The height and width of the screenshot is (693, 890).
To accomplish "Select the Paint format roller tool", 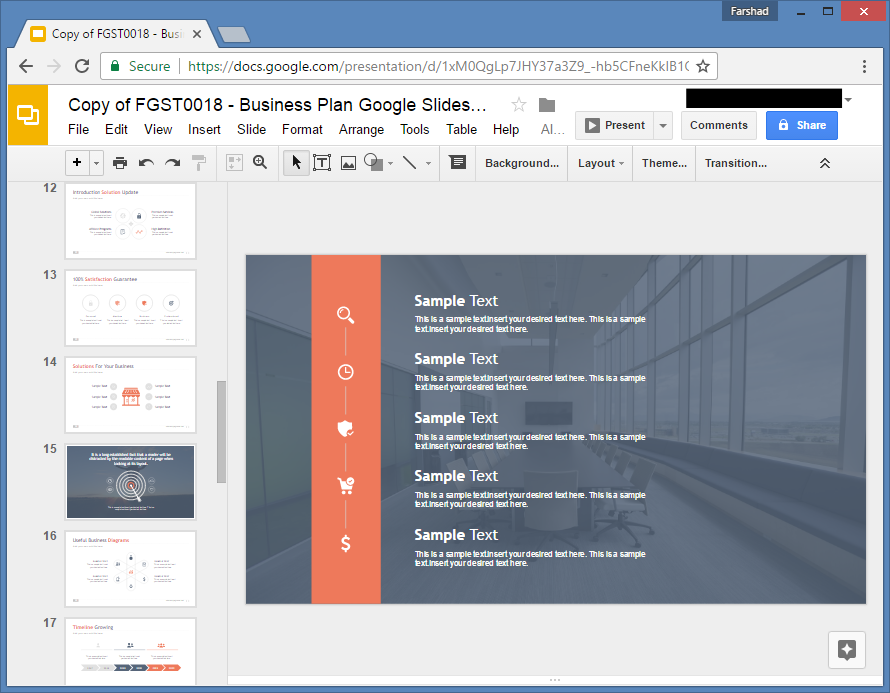I will point(199,163).
